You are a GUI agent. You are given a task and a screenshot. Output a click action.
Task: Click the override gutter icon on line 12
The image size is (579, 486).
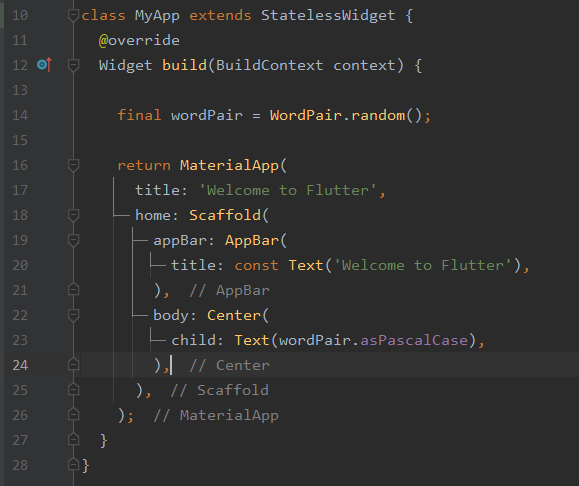click(44, 65)
